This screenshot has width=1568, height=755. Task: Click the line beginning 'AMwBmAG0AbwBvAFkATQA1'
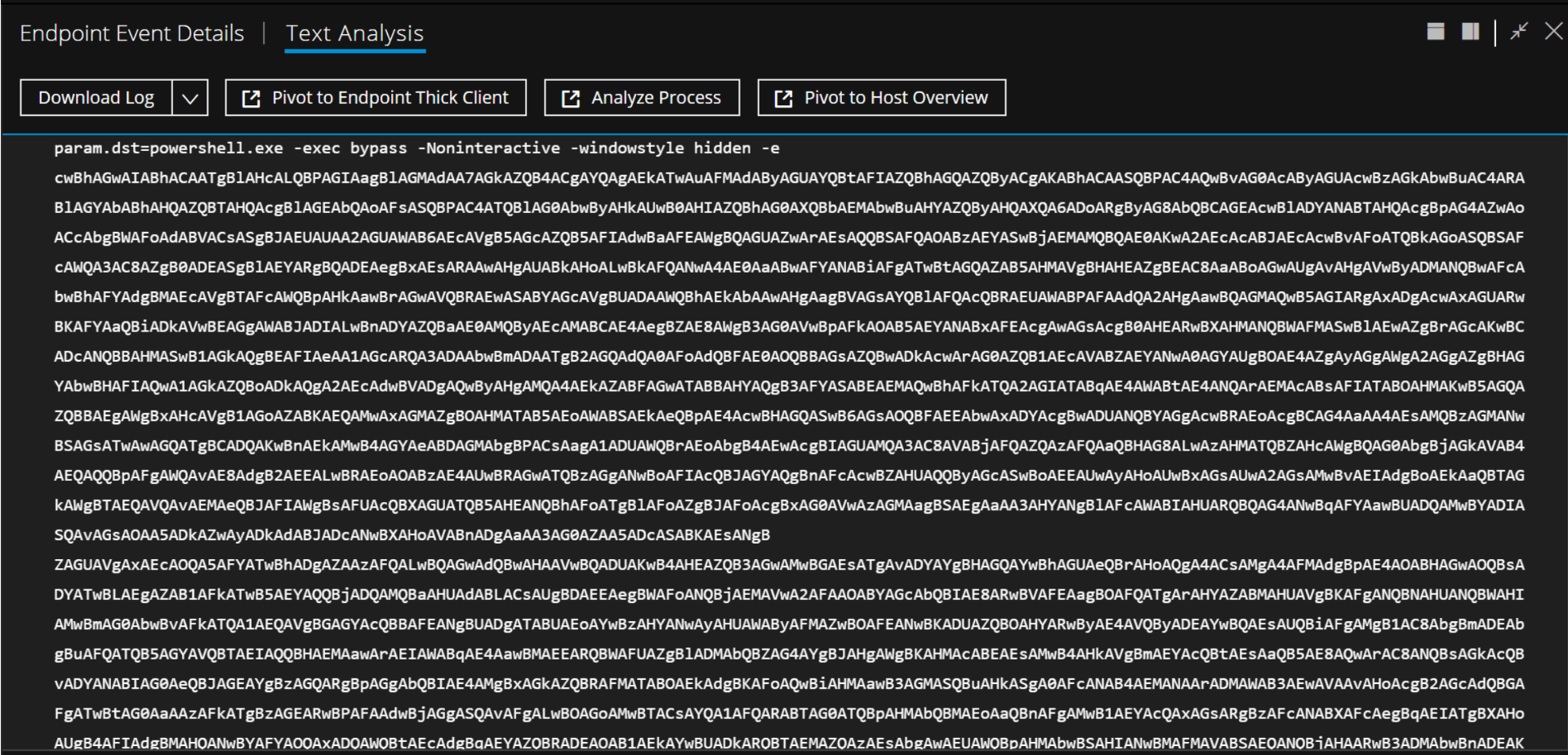(x=789, y=625)
